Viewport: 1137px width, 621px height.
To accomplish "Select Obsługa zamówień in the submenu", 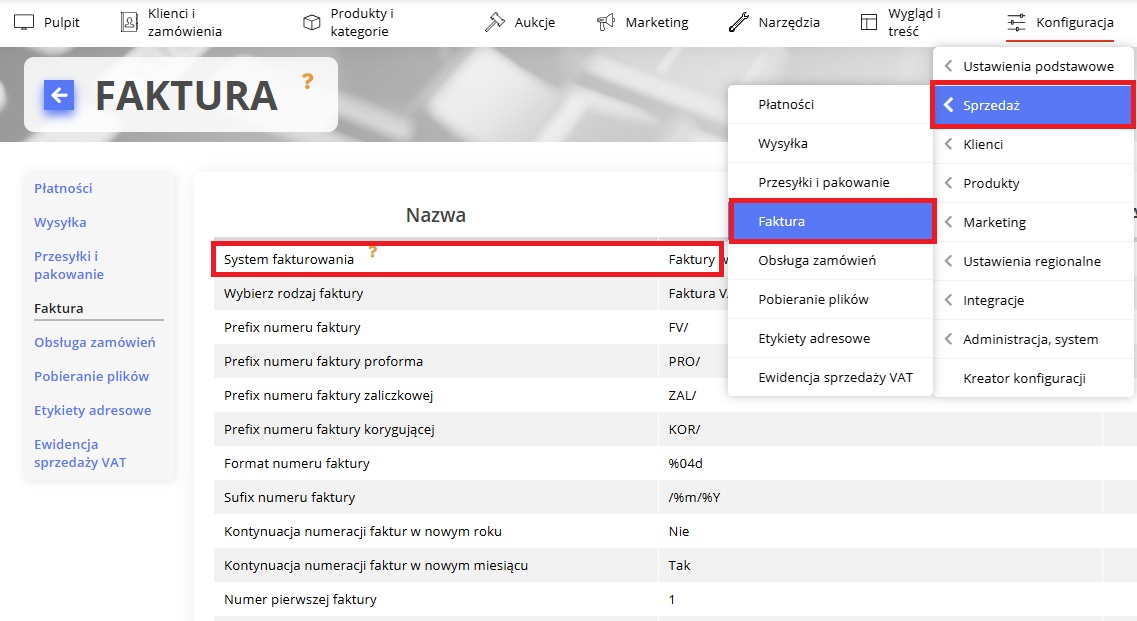I will (830, 260).
